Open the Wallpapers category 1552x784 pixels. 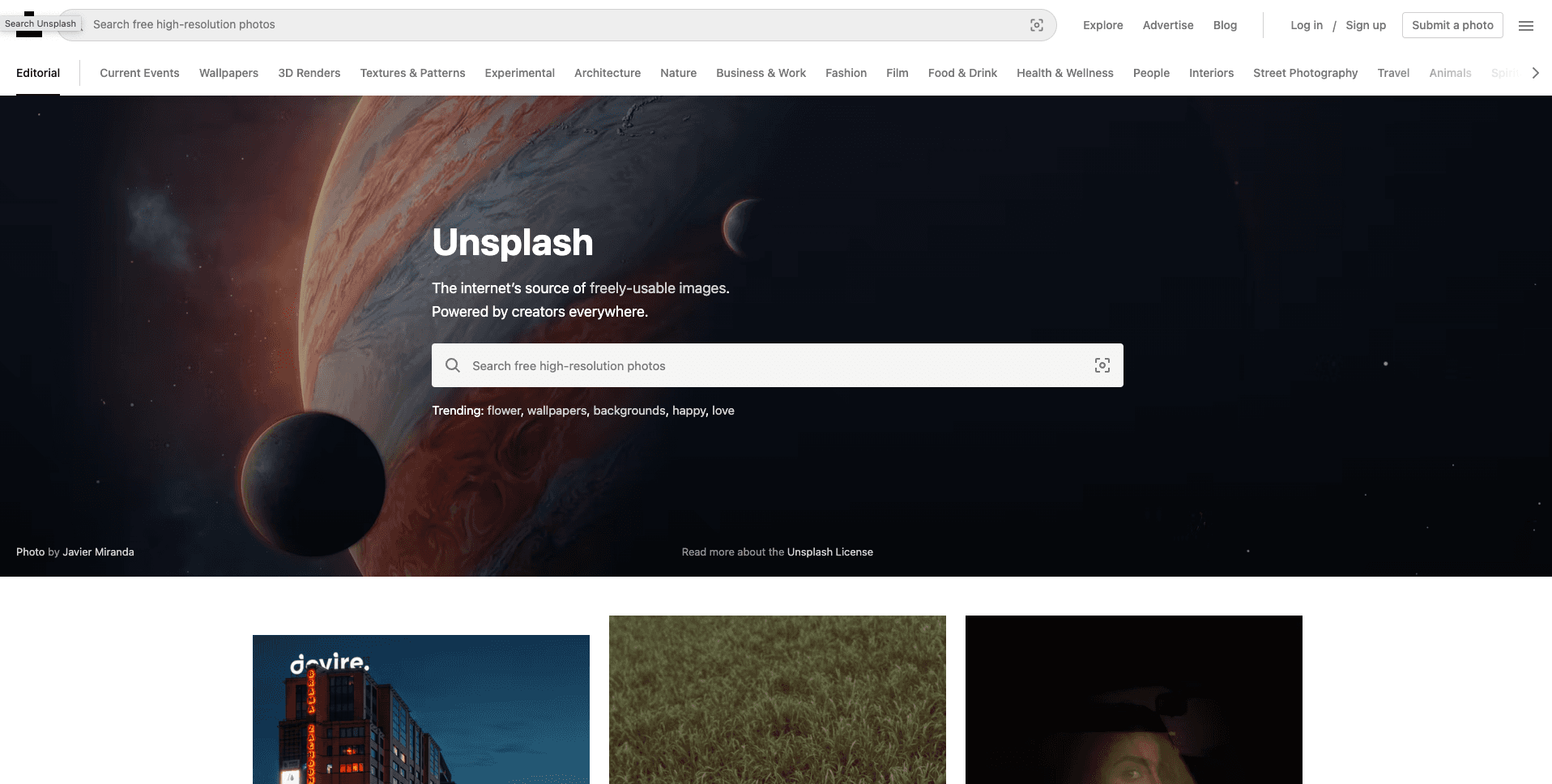pos(228,73)
